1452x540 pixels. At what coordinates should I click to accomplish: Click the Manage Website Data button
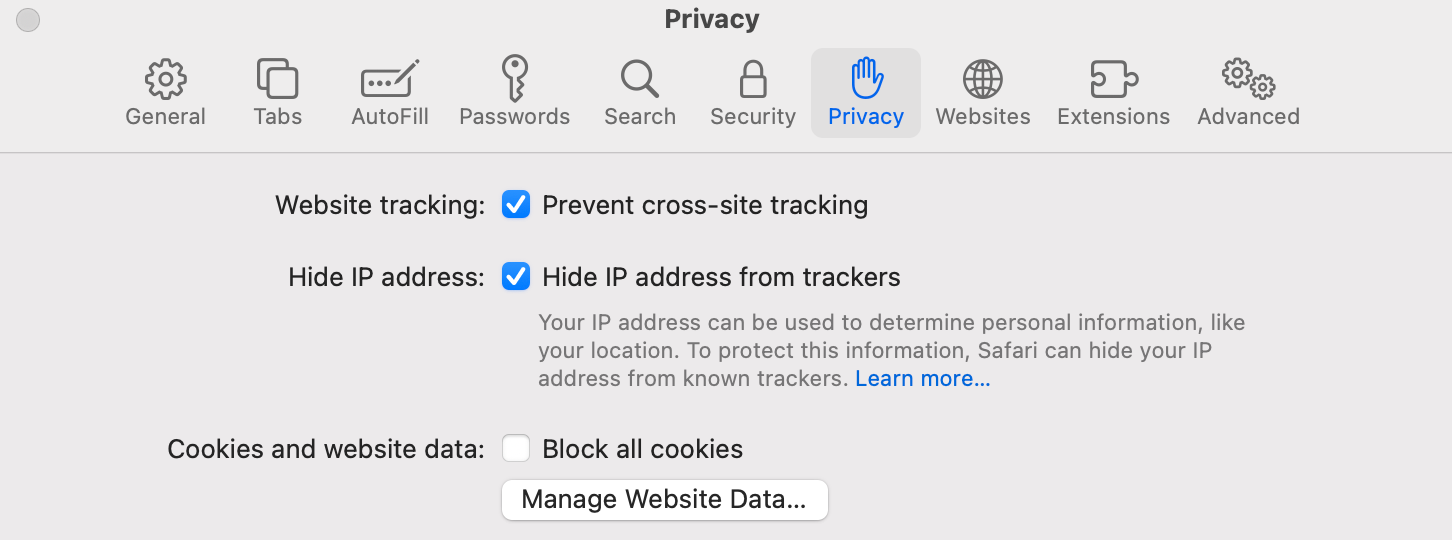click(665, 500)
